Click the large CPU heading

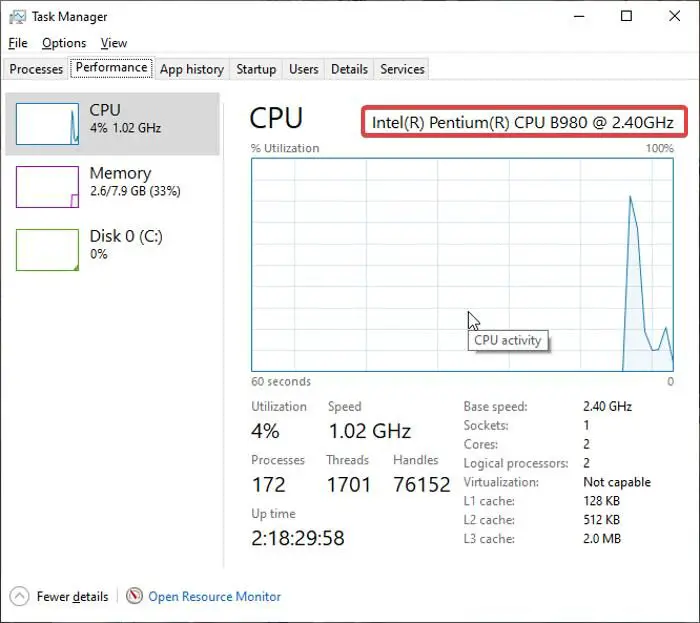(276, 118)
